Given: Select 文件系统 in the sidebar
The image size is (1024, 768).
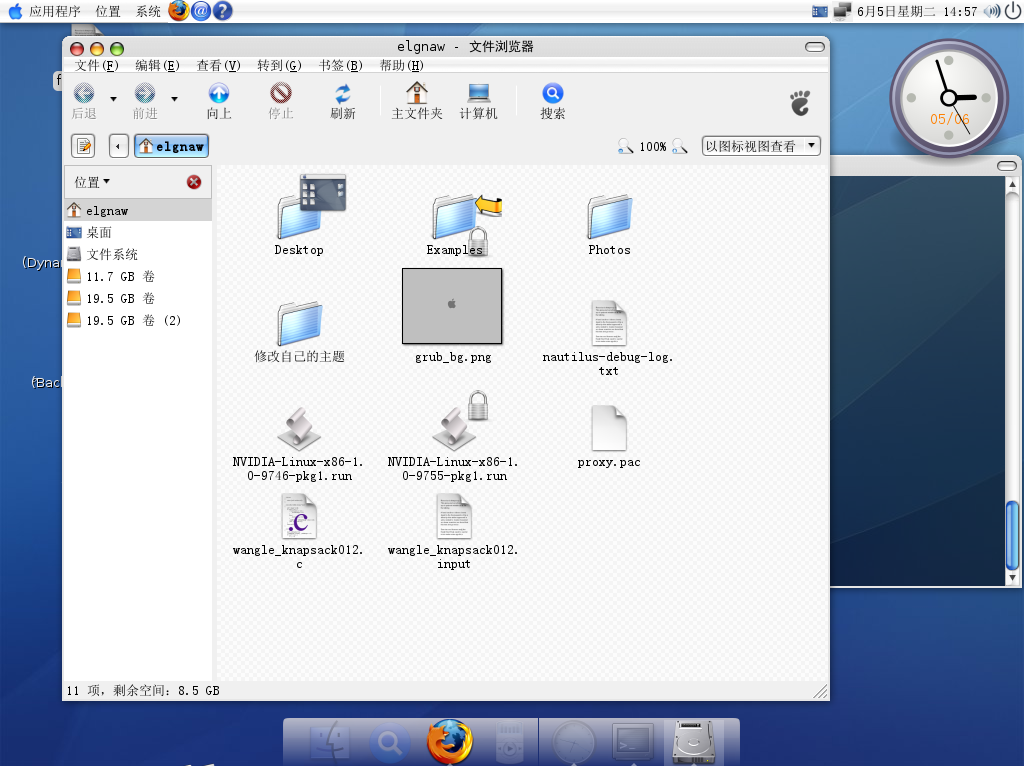Looking at the screenshot, I should coord(138,255).
